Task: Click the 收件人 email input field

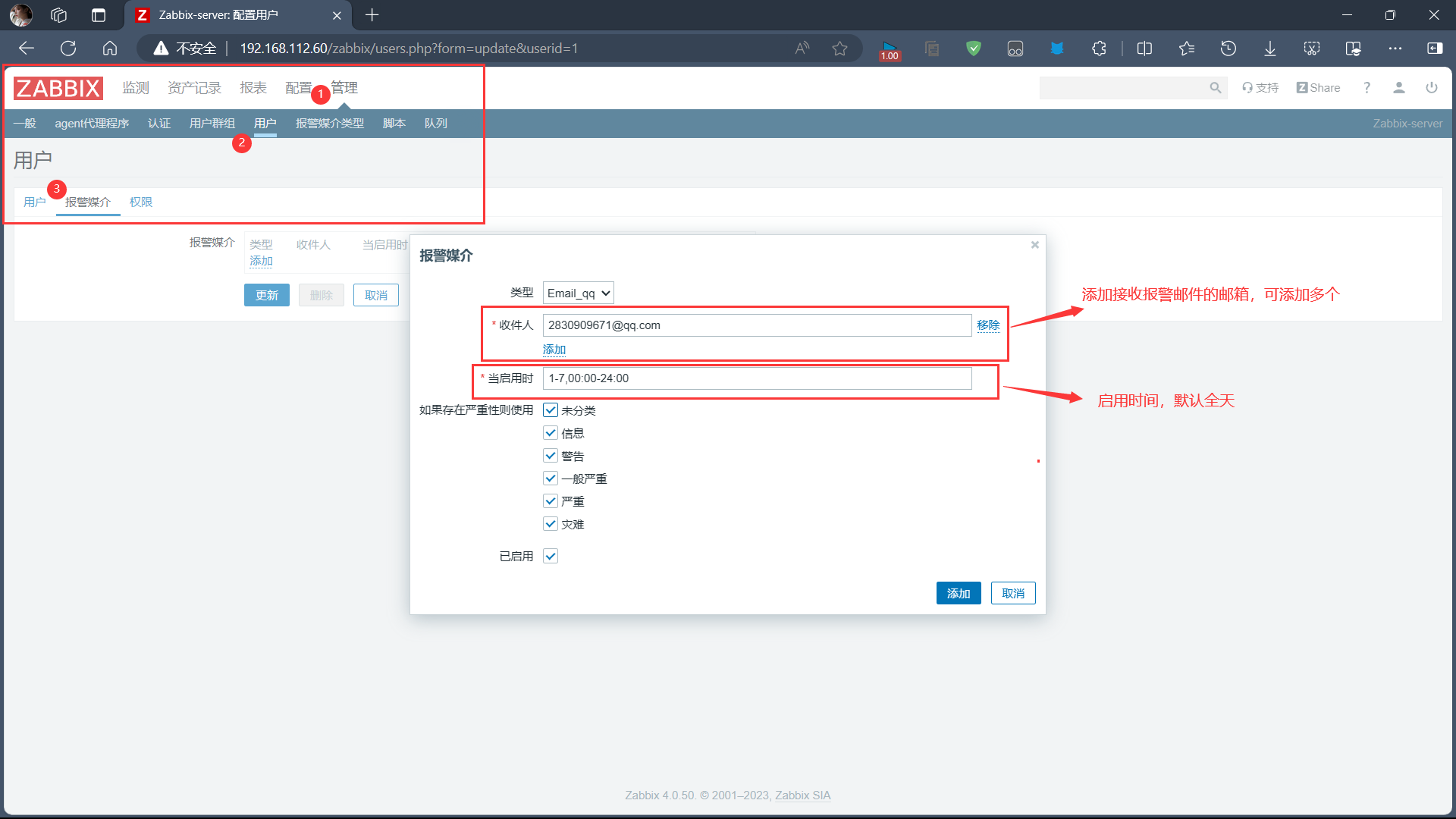Action: (x=758, y=325)
